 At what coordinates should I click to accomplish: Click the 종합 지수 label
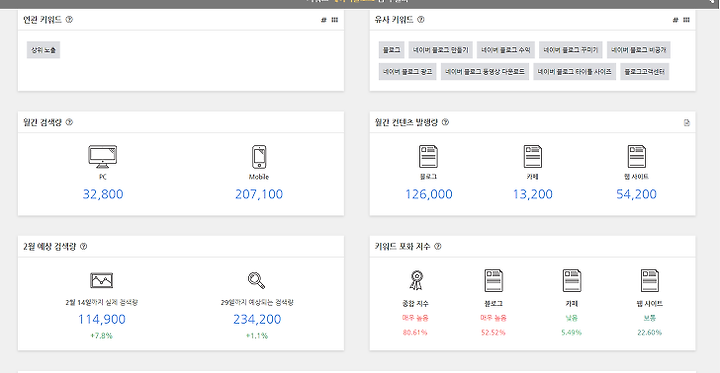tap(416, 304)
